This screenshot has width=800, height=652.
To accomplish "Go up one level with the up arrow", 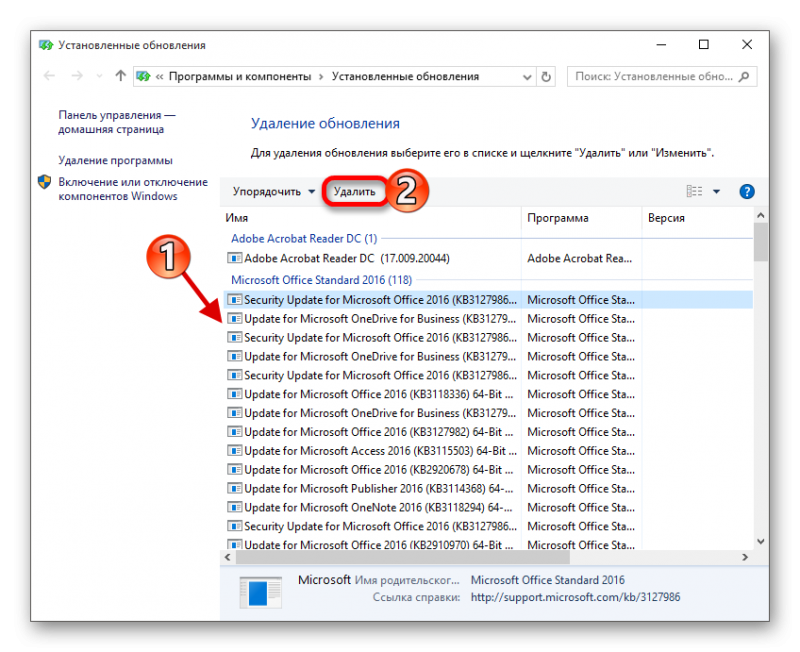I will pos(120,76).
